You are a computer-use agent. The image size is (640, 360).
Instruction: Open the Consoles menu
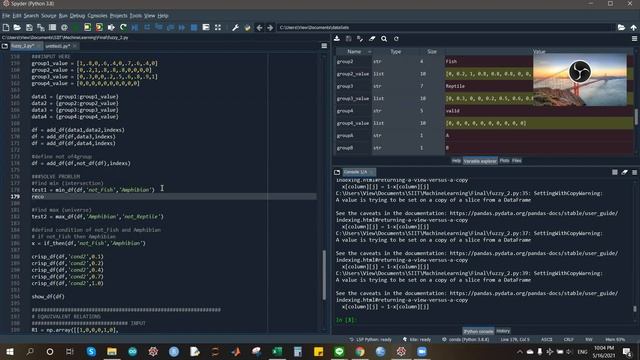(x=97, y=16)
